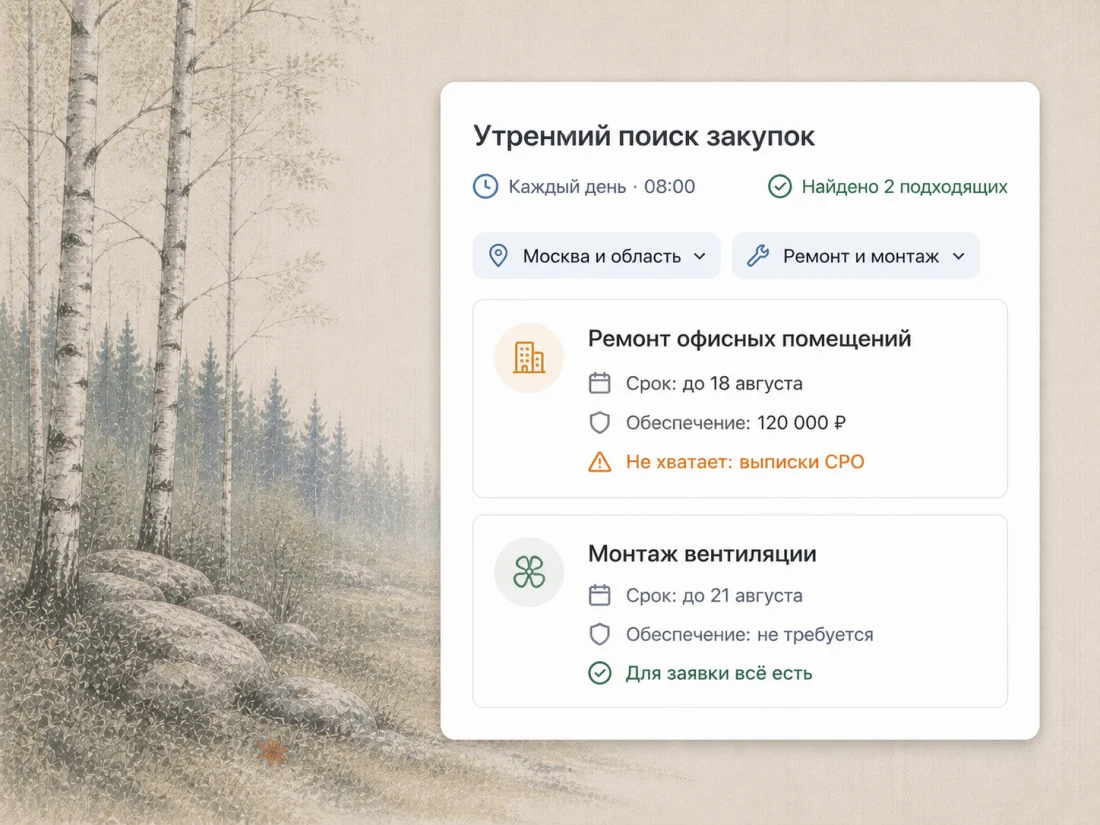
Task: Expand the chevron on Москва и область
Action: tap(699, 256)
